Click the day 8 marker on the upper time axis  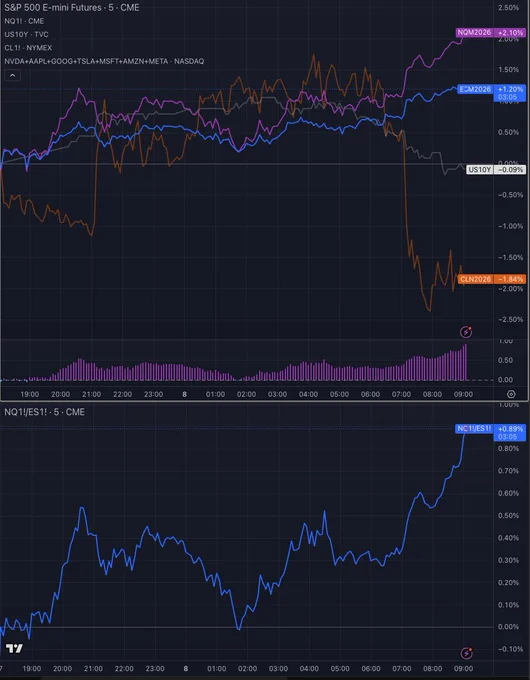(184, 394)
